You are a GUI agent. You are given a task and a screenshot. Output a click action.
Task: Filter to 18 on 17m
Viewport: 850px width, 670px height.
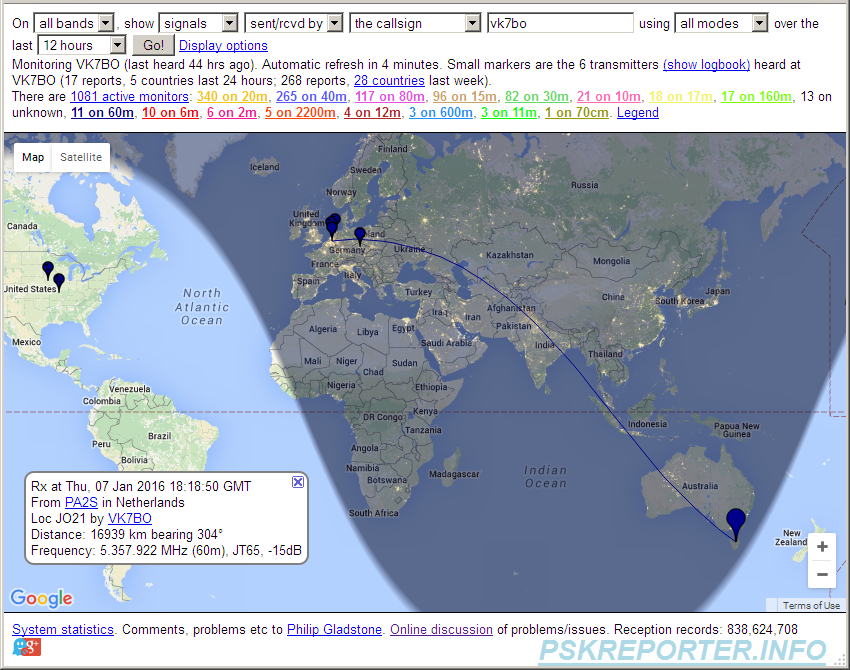(681, 96)
